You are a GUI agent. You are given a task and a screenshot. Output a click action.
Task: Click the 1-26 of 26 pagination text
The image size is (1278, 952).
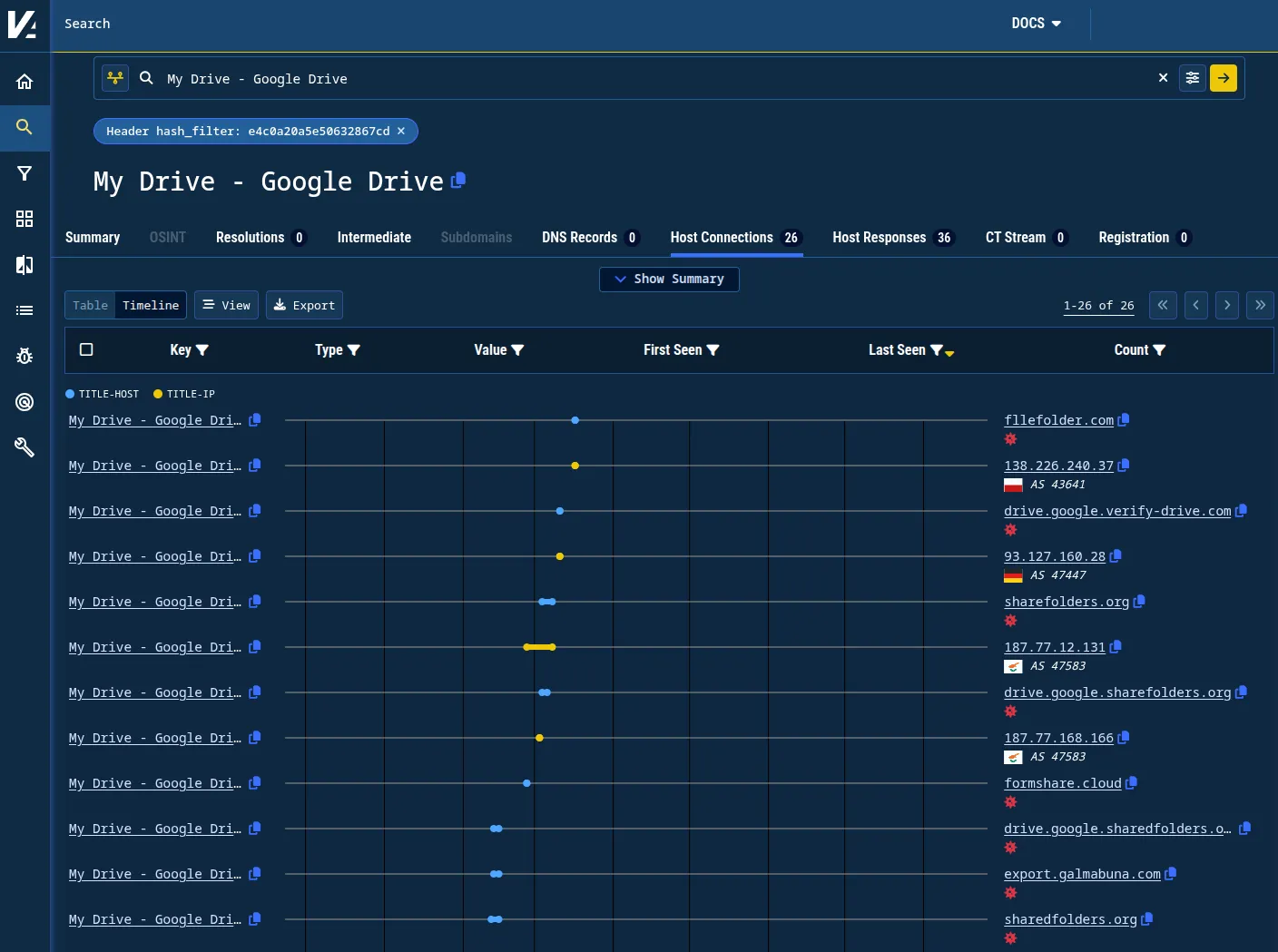[x=1098, y=305]
